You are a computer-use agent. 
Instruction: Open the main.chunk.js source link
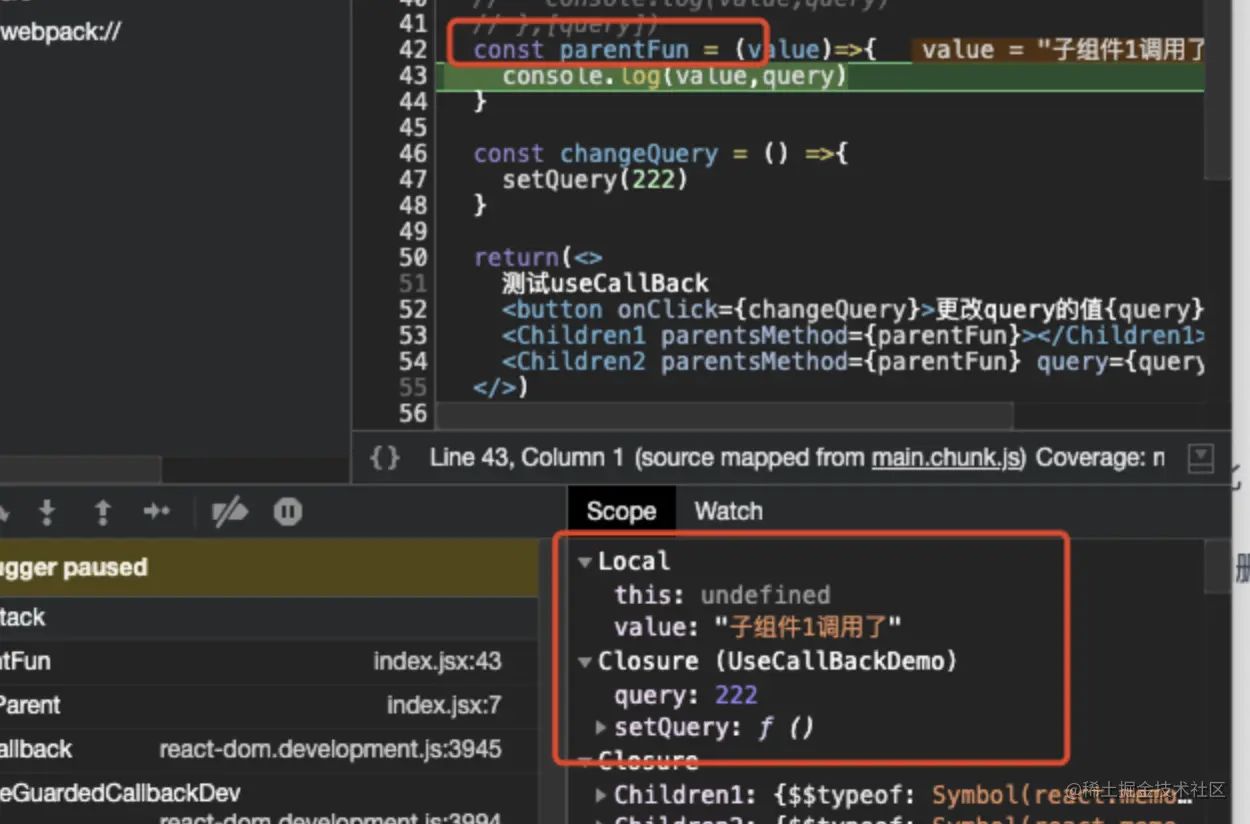point(948,458)
